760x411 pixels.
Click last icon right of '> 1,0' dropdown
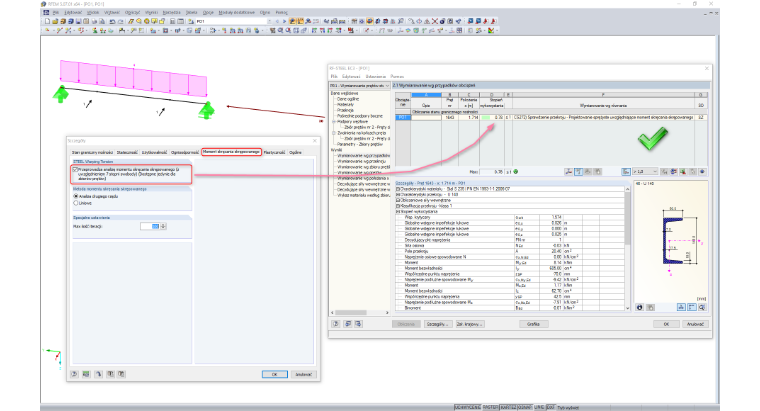(x=702, y=172)
